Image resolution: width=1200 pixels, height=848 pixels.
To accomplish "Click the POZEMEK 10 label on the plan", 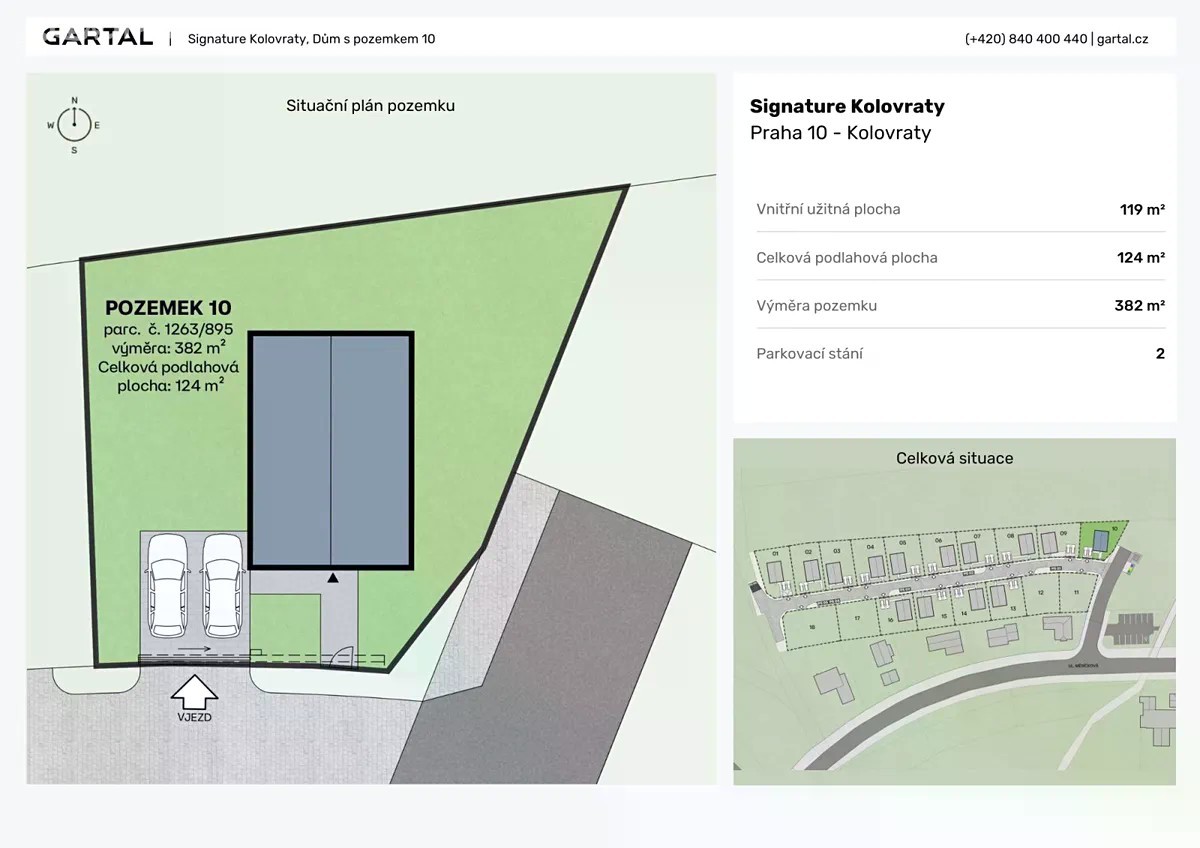I will (x=168, y=308).
